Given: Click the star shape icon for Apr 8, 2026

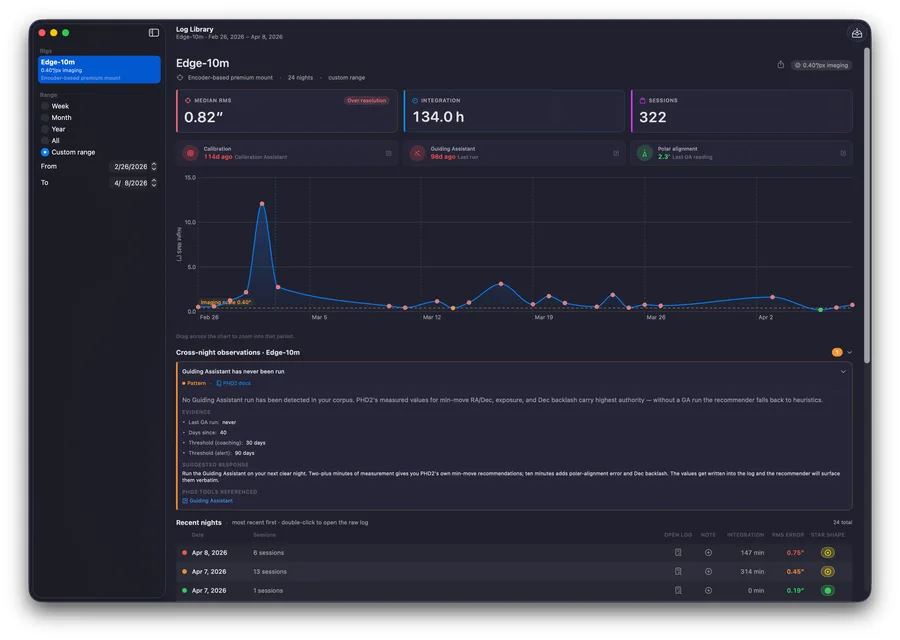Looking at the screenshot, I should tap(827, 553).
